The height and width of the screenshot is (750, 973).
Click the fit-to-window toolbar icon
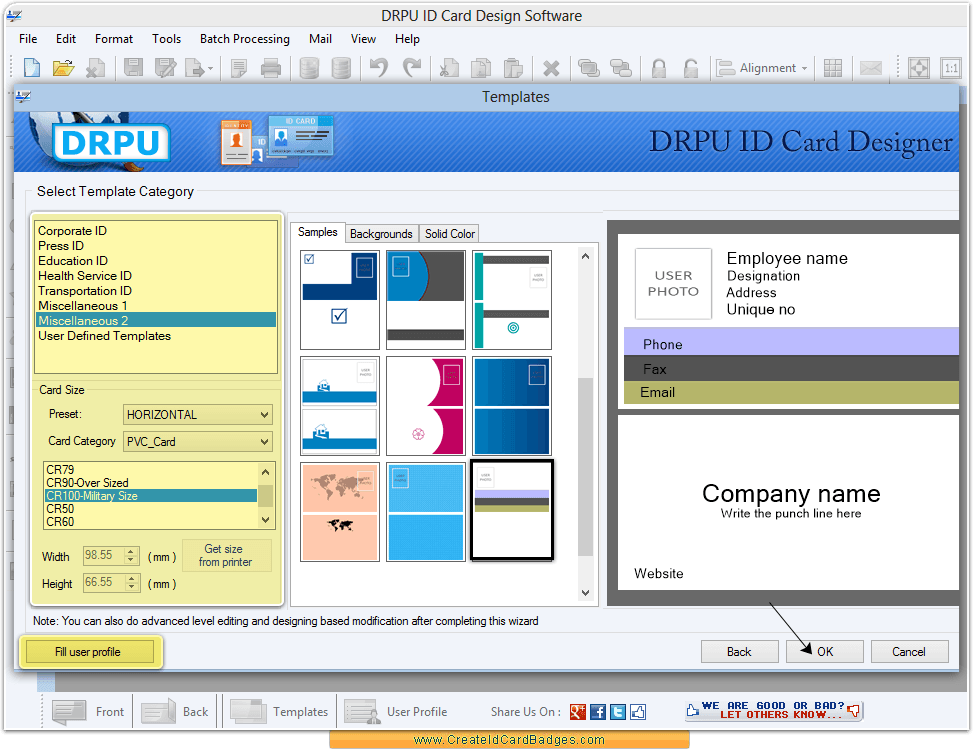click(x=918, y=68)
